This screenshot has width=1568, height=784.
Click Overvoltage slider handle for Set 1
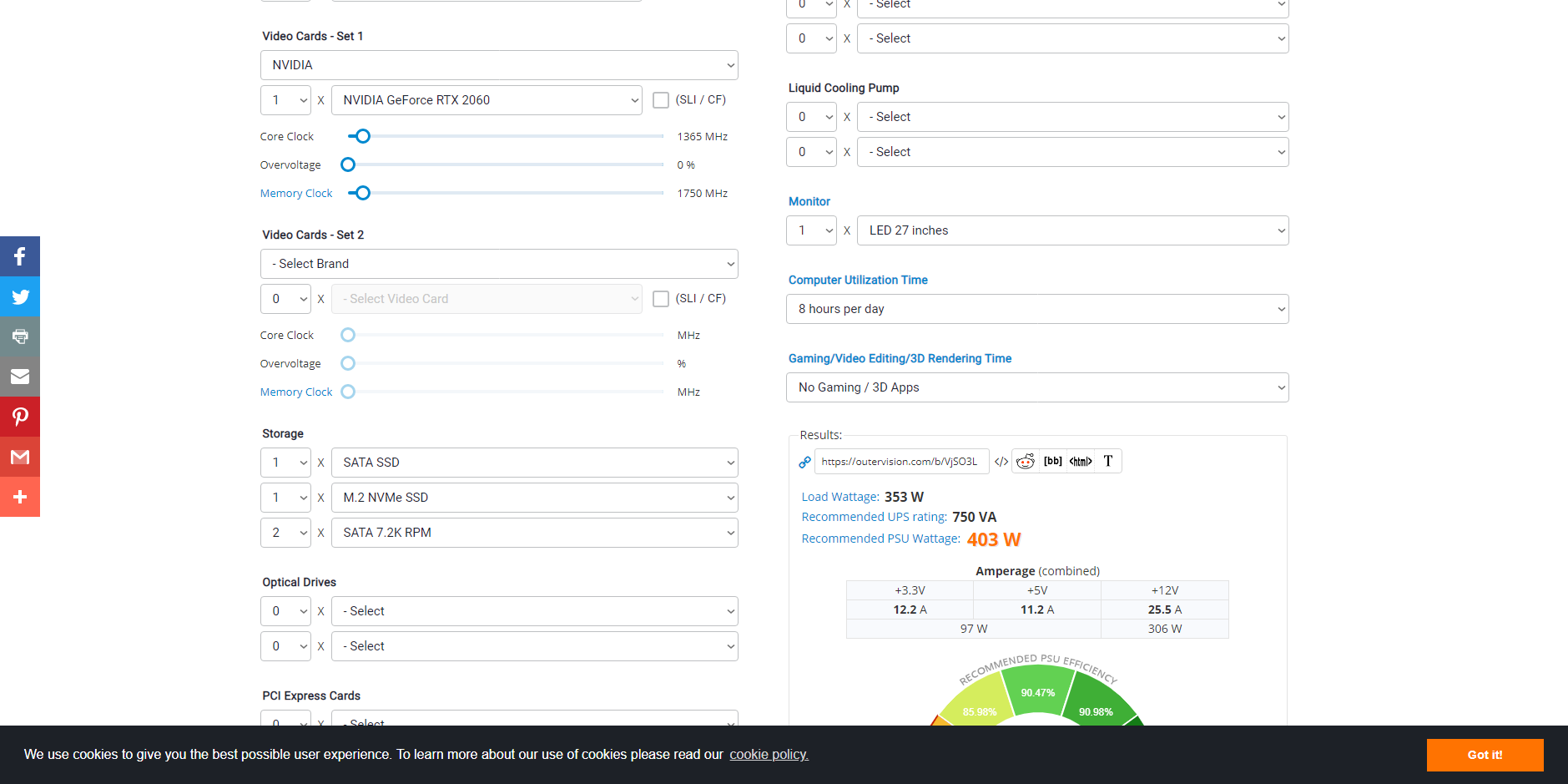click(x=348, y=164)
